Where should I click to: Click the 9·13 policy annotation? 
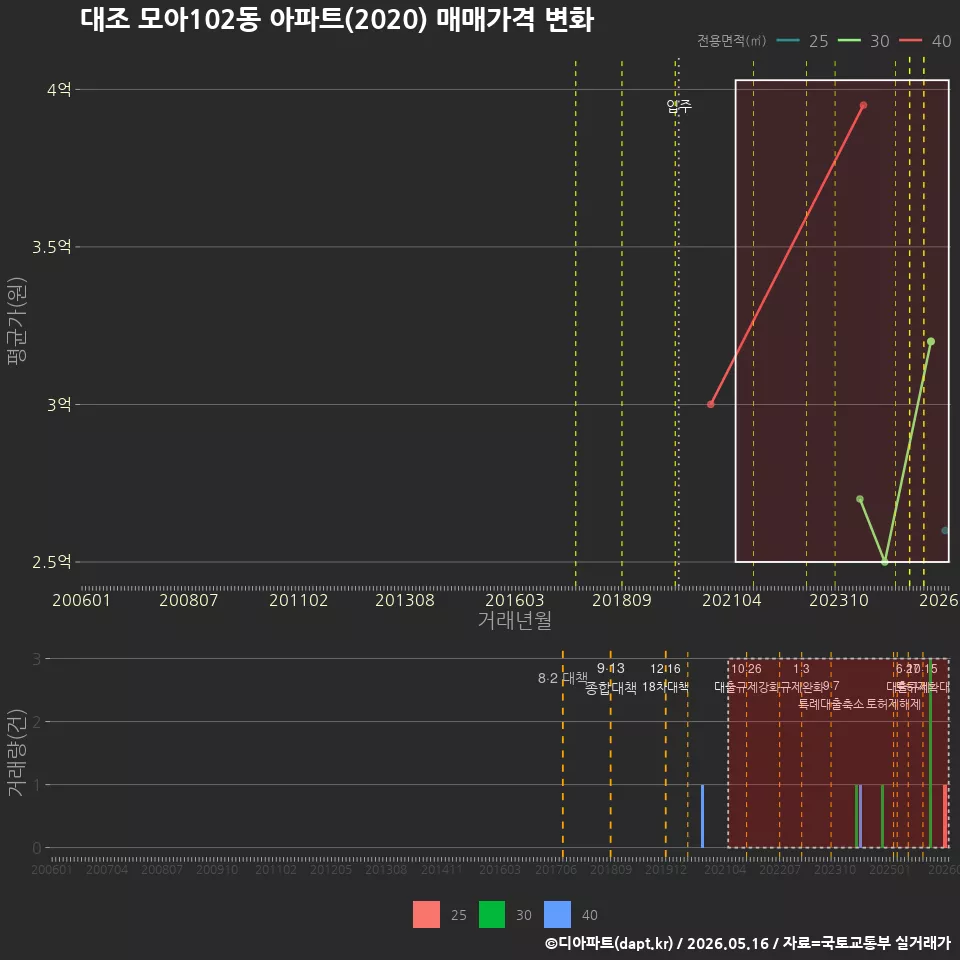click(611, 668)
